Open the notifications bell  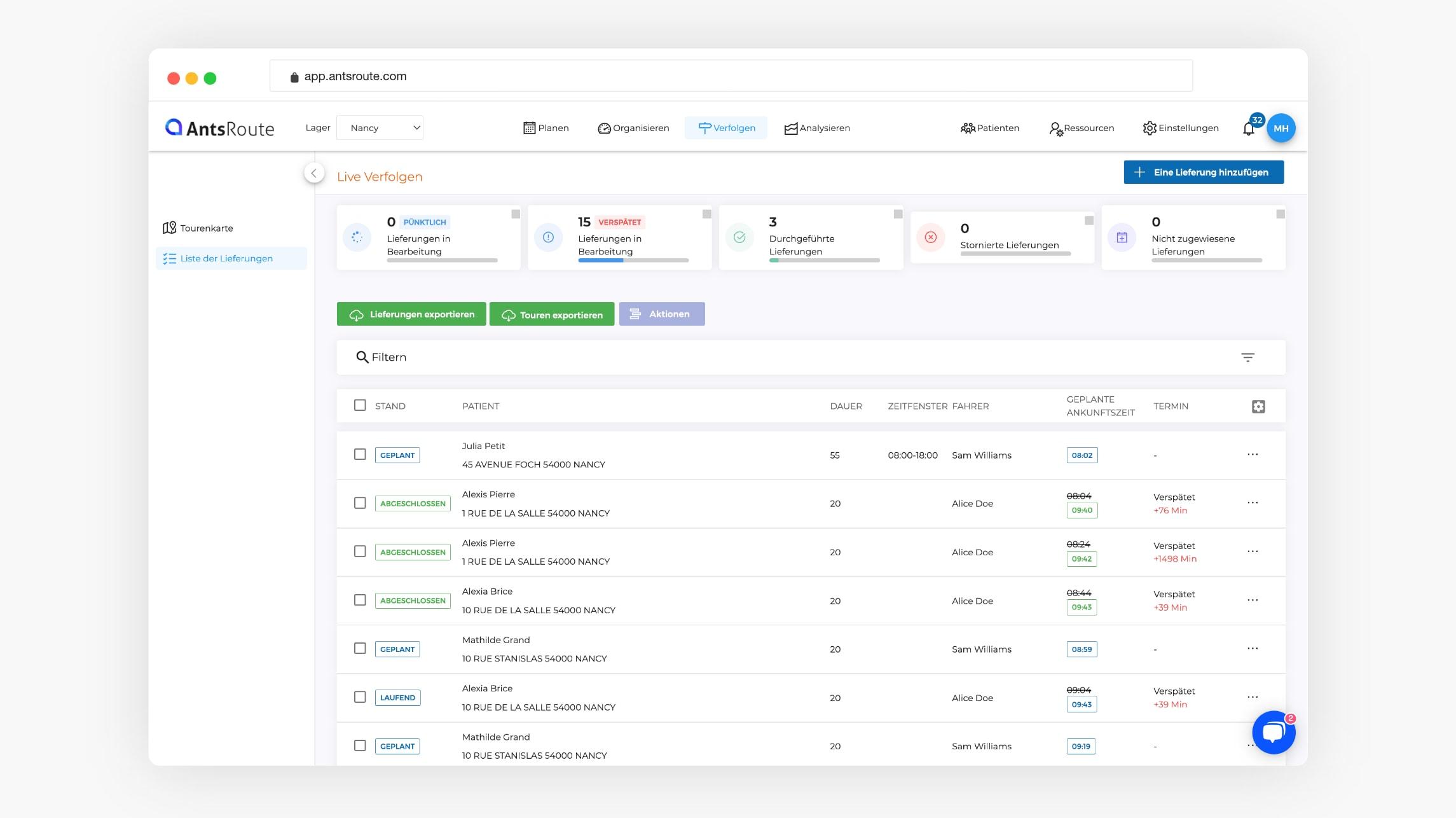[1249, 128]
